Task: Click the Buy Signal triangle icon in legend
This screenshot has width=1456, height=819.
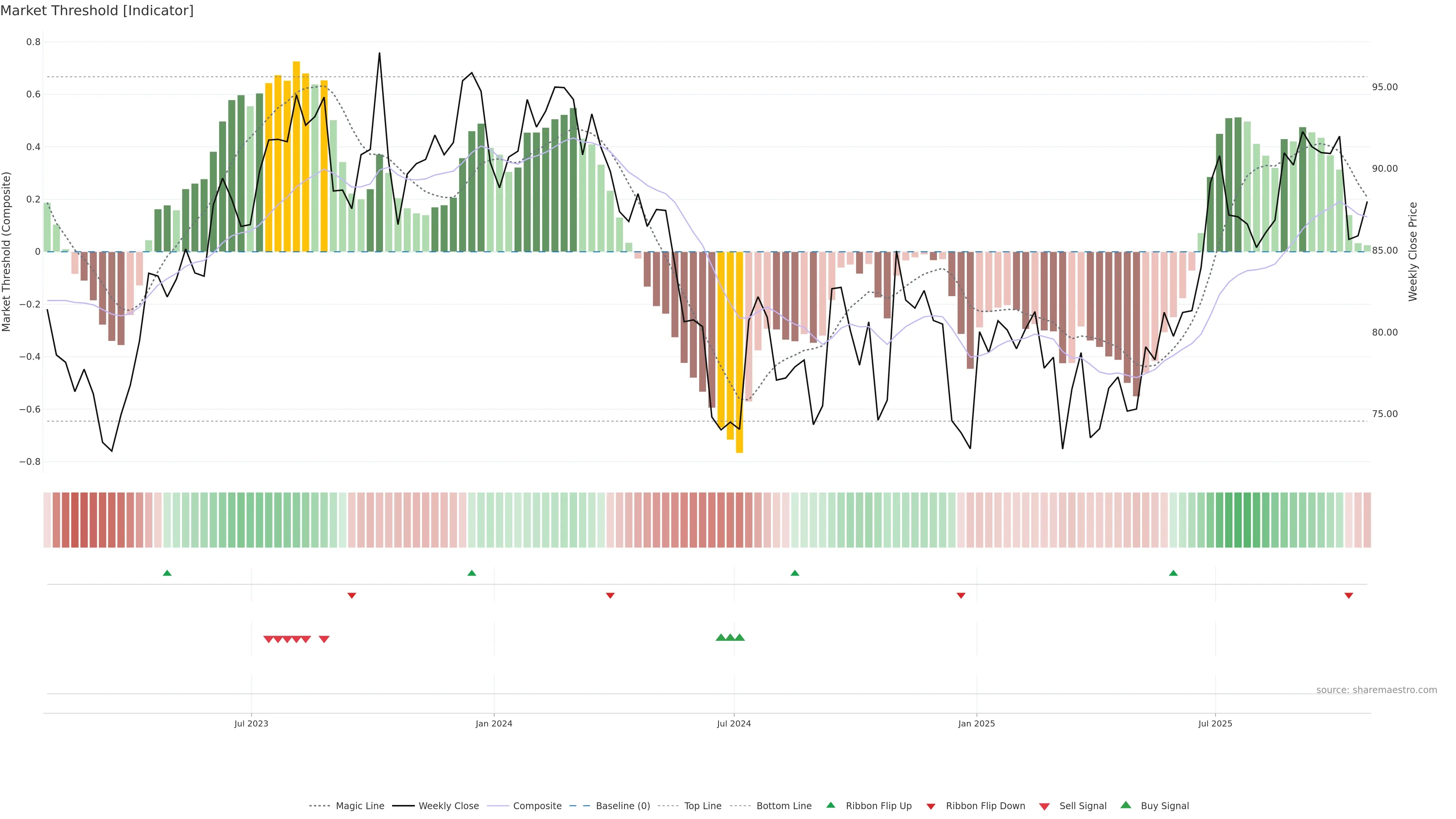Action: [x=1126, y=805]
